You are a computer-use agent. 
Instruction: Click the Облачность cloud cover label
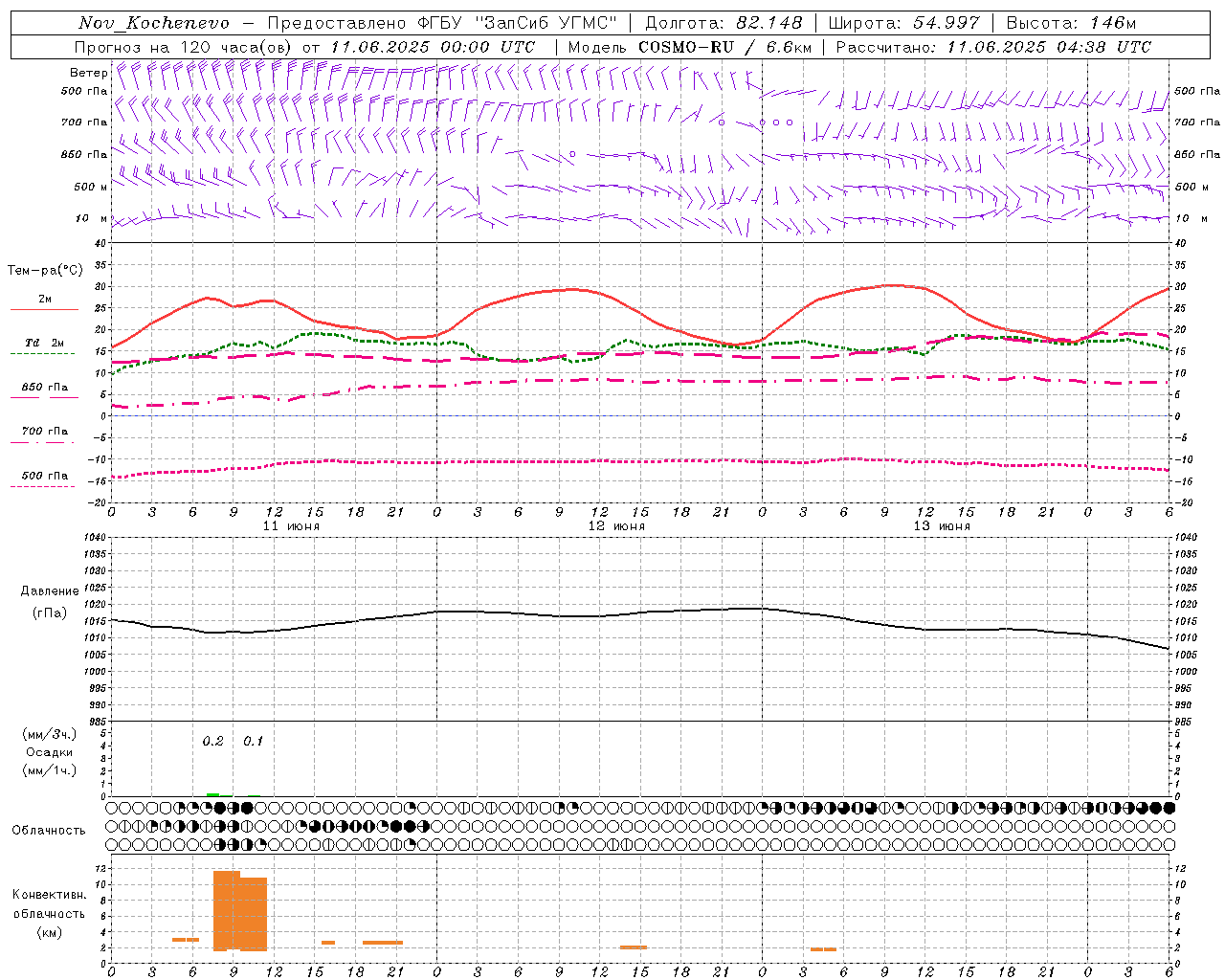coord(49,831)
